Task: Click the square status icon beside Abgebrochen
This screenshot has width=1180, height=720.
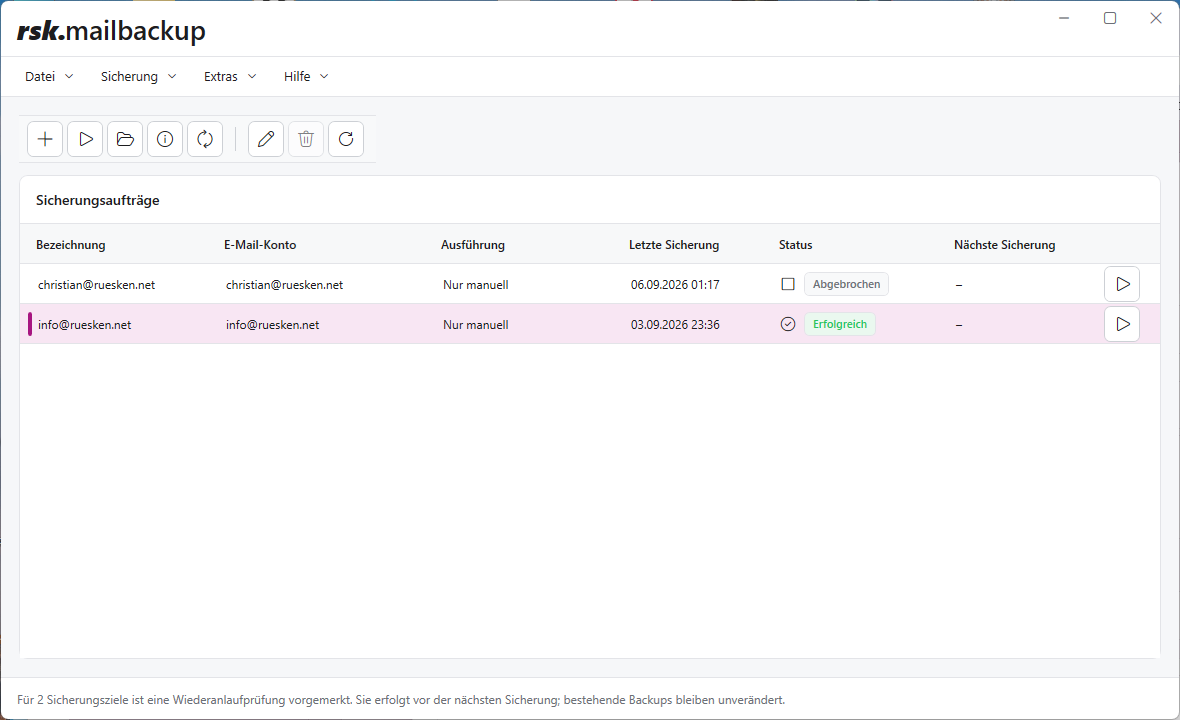Action: coord(788,284)
